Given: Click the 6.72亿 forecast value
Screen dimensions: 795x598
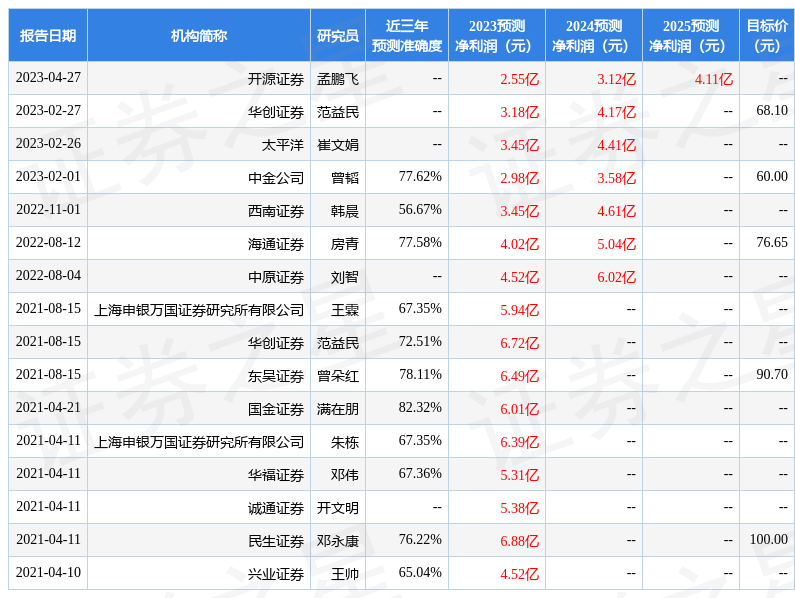Looking at the screenshot, I should (x=519, y=343).
